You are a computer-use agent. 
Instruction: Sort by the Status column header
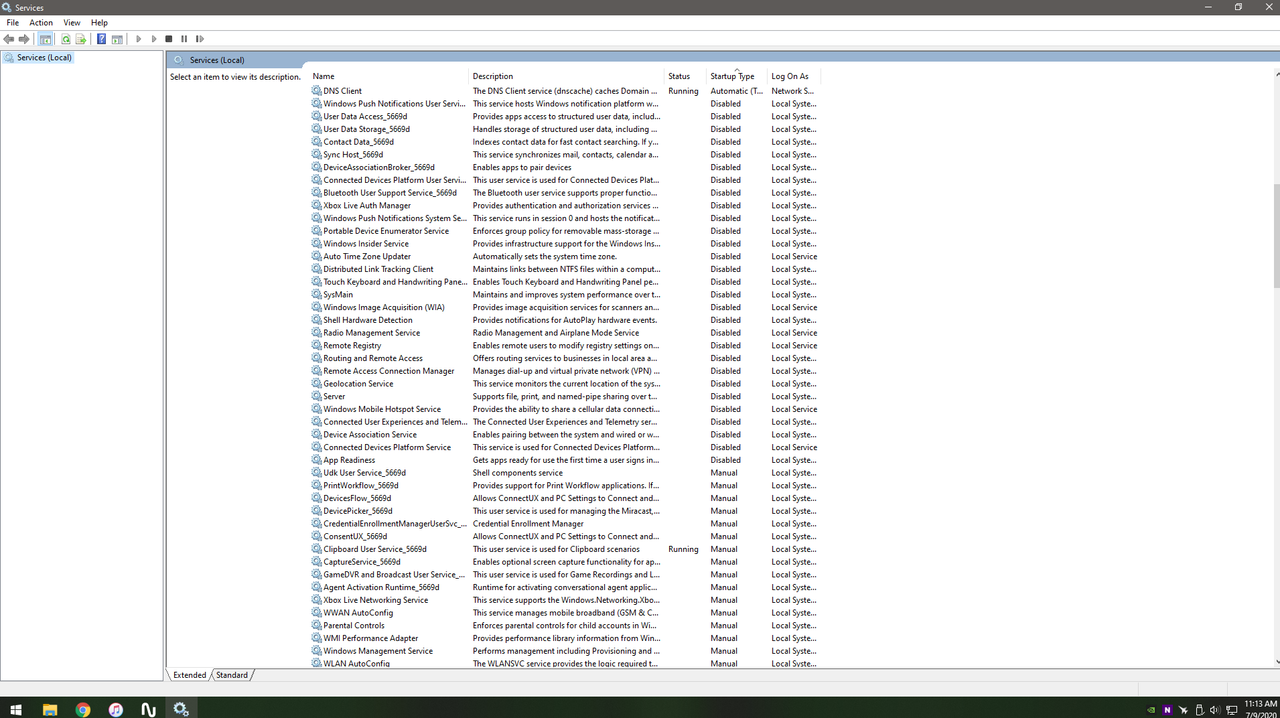pyautogui.click(x=686, y=76)
